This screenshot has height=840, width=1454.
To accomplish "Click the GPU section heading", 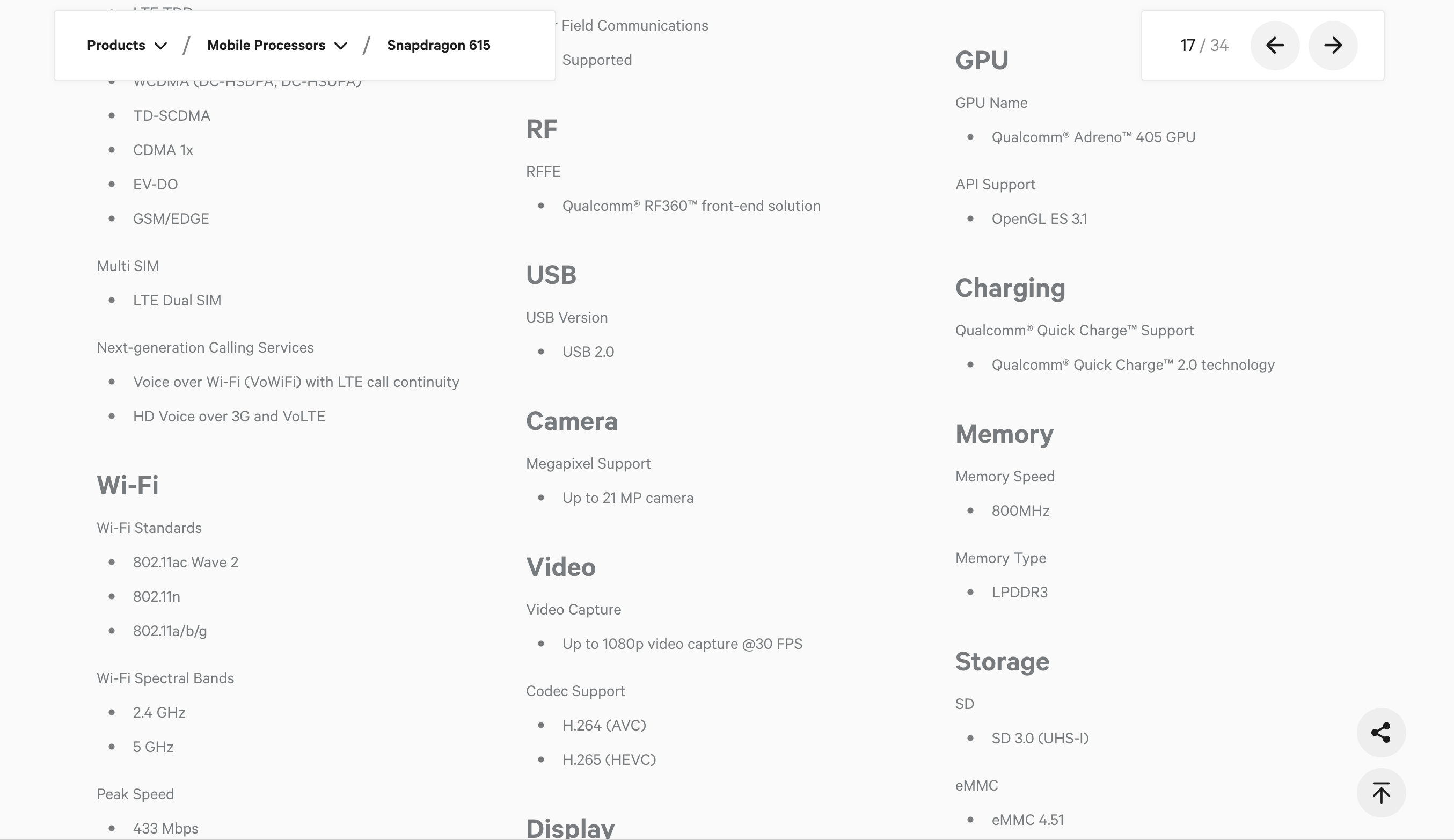I will tap(982, 60).
